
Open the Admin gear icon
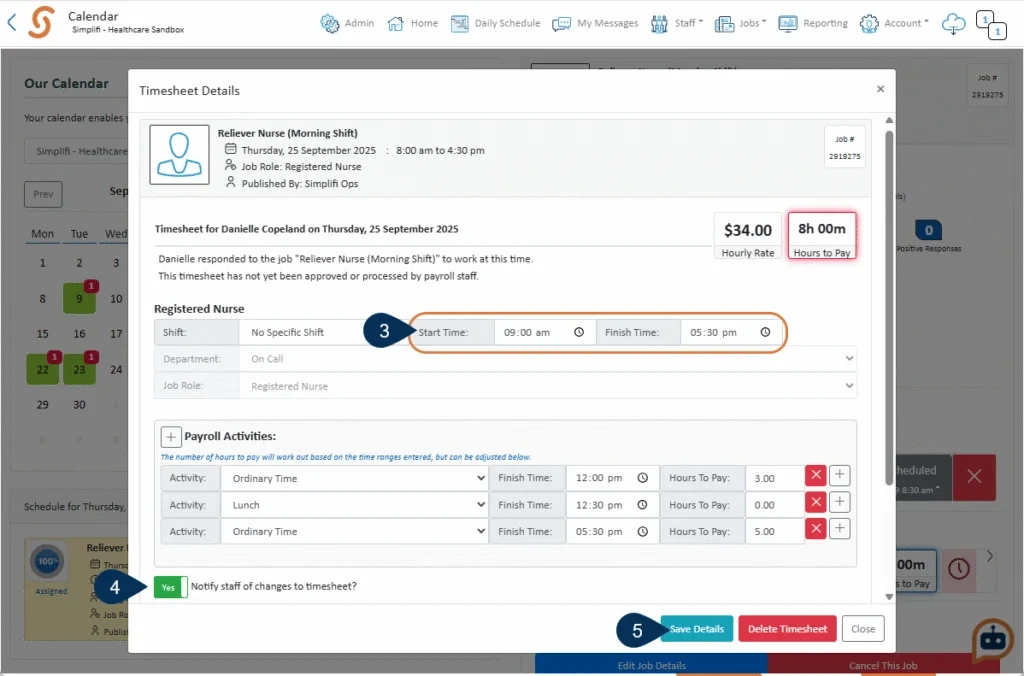pos(330,24)
